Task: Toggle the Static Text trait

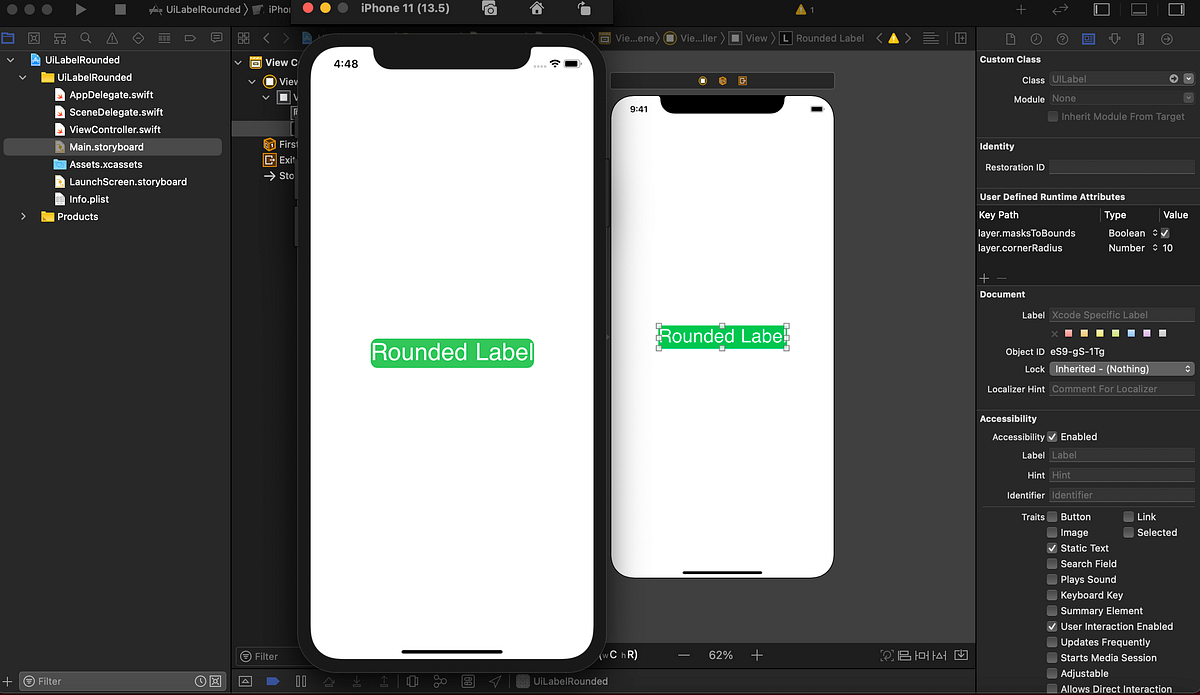Action: (x=1053, y=548)
